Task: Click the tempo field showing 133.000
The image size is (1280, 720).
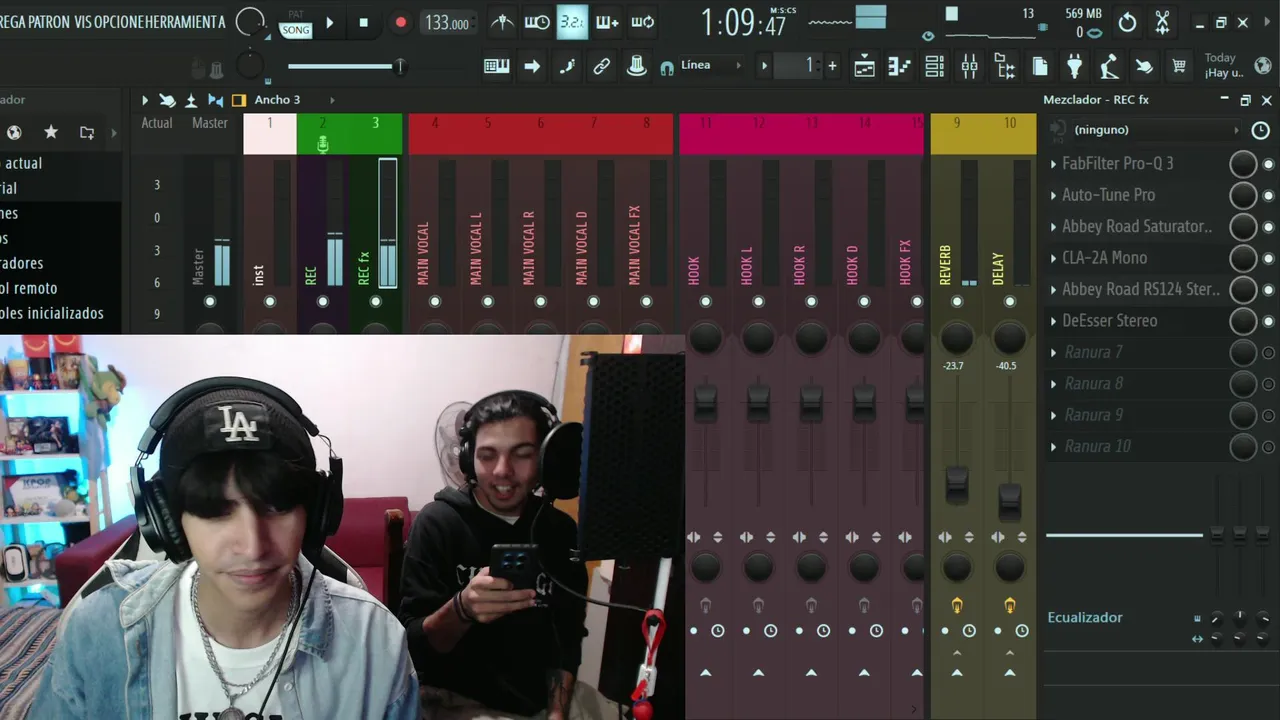Action: tap(447, 23)
